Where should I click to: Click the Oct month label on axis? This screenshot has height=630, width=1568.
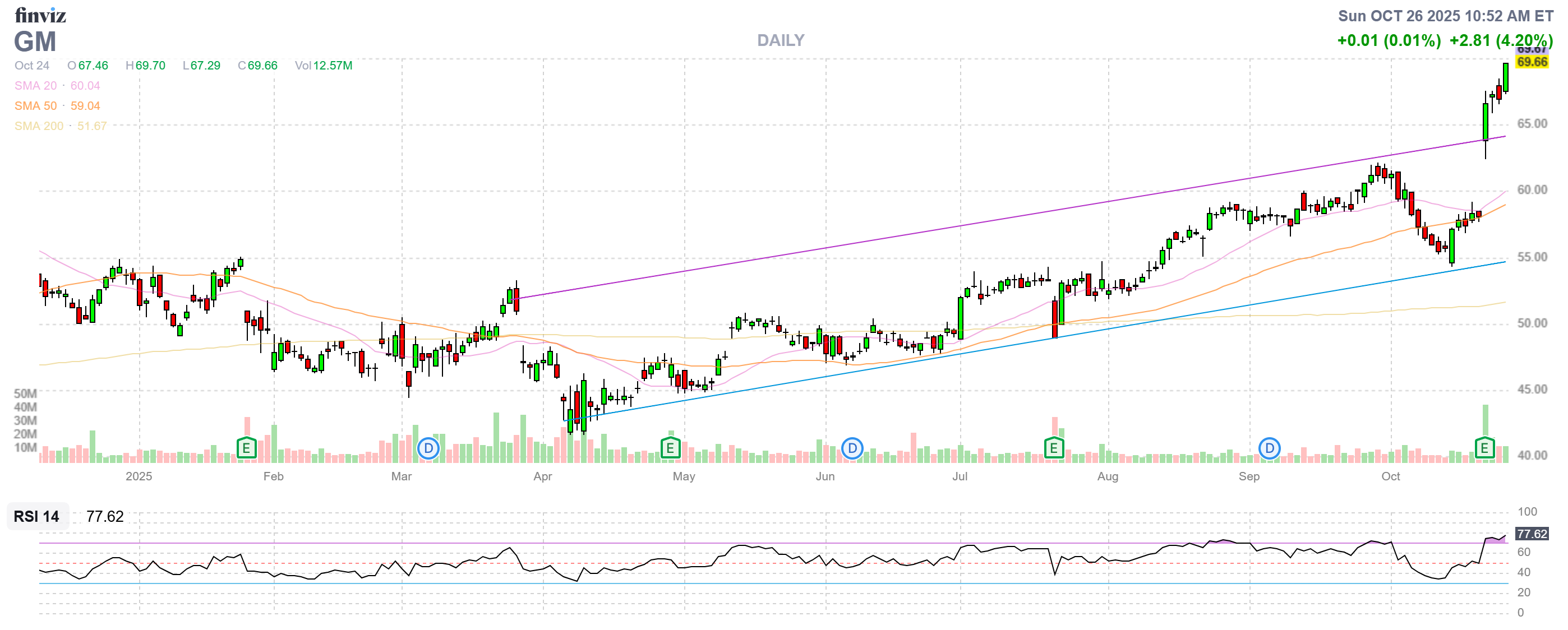pyautogui.click(x=1390, y=476)
